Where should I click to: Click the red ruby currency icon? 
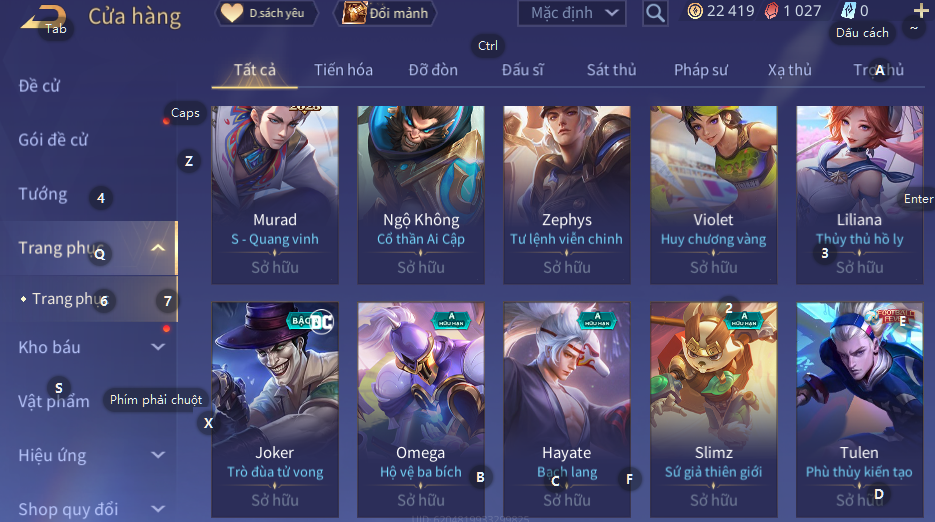[x=772, y=11]
